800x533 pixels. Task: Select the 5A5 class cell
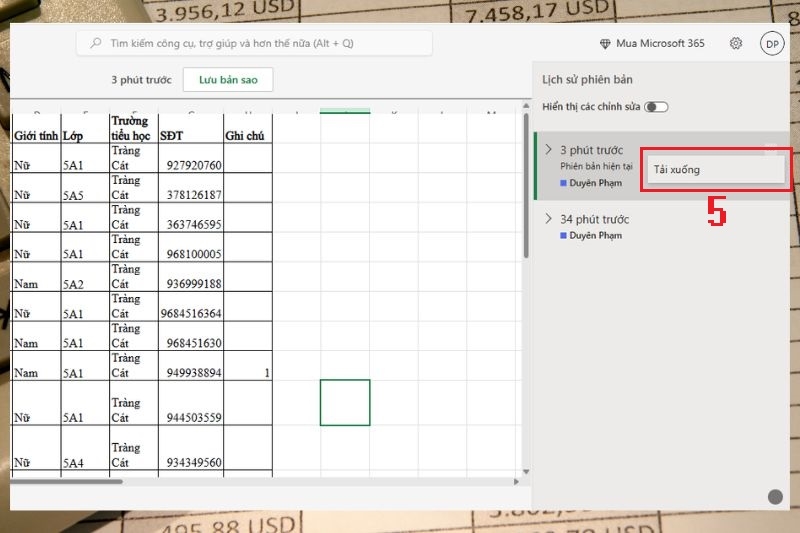pyautogui.click(x=85, y=188)
